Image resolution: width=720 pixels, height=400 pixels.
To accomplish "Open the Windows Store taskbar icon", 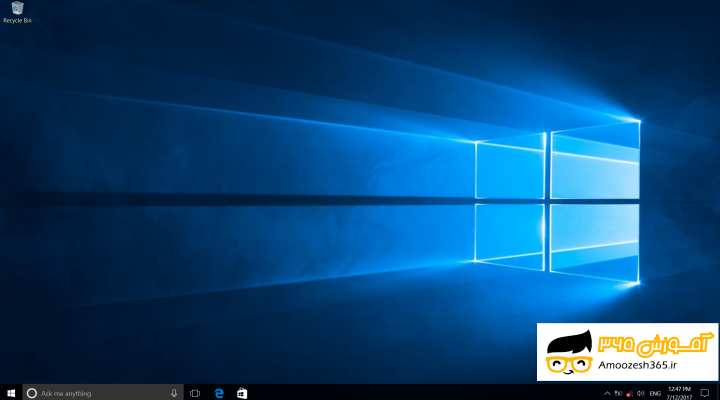I will tap(242, 393).
